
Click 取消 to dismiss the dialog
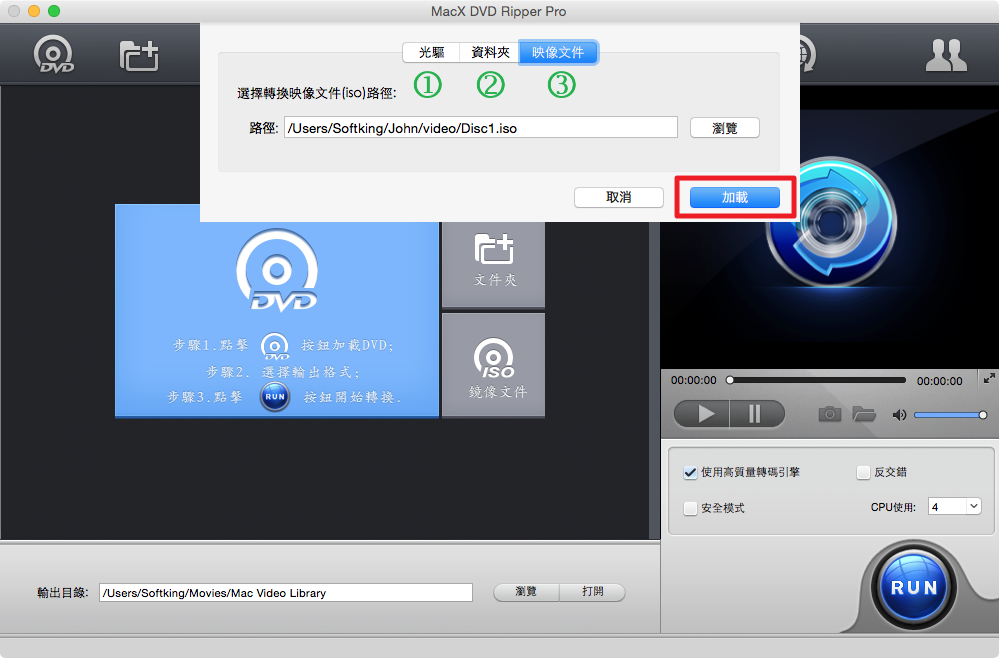click(x=618, y=198)
